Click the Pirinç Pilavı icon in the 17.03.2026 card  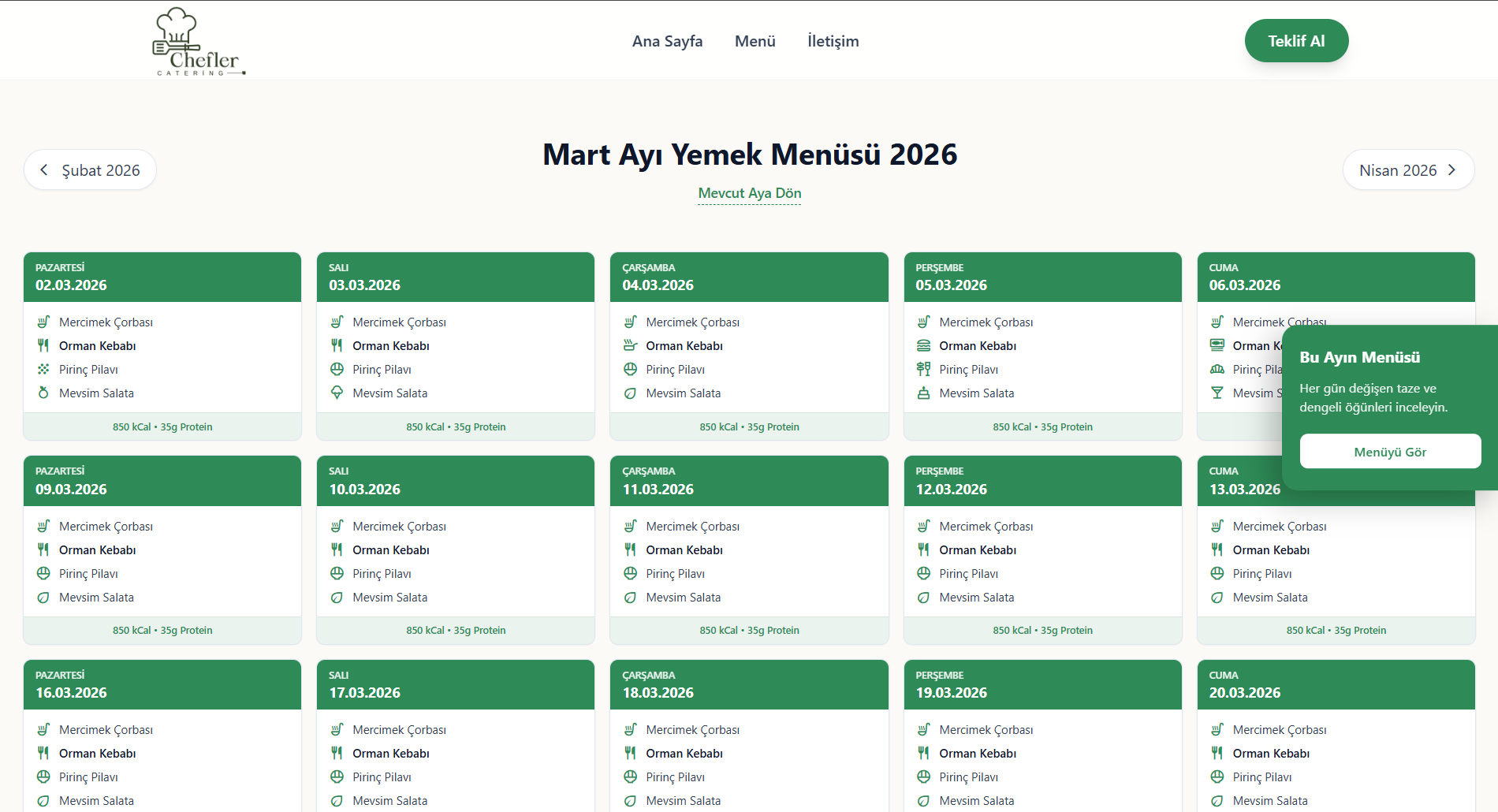[337, 777]
